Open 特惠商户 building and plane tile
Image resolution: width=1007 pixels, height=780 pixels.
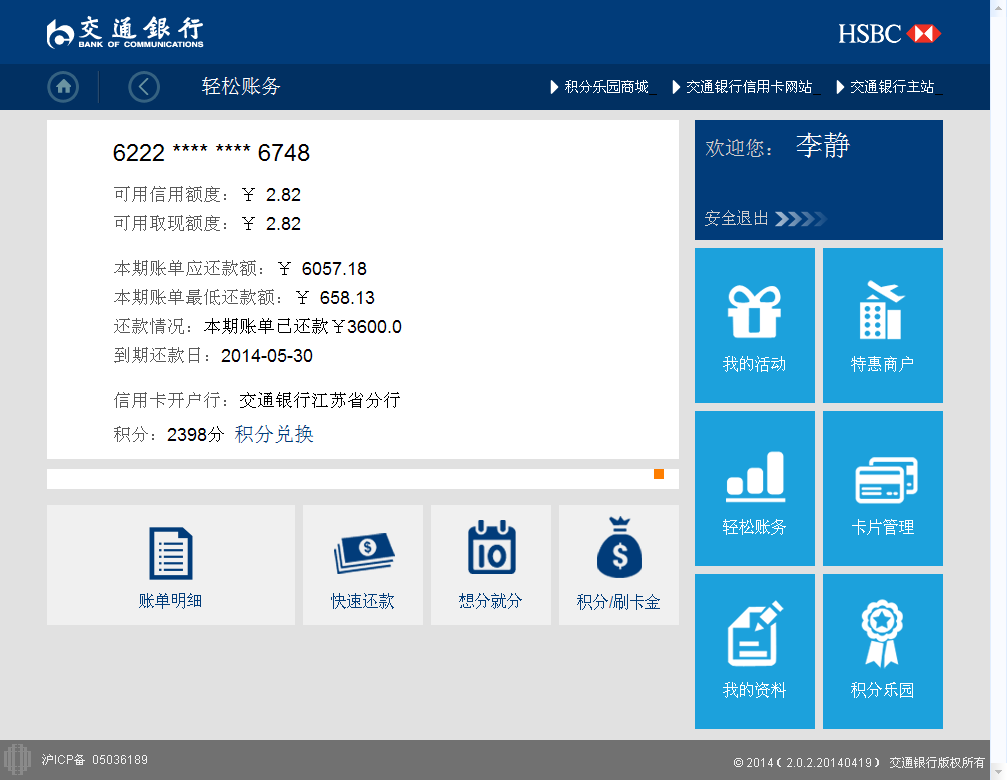882,325
